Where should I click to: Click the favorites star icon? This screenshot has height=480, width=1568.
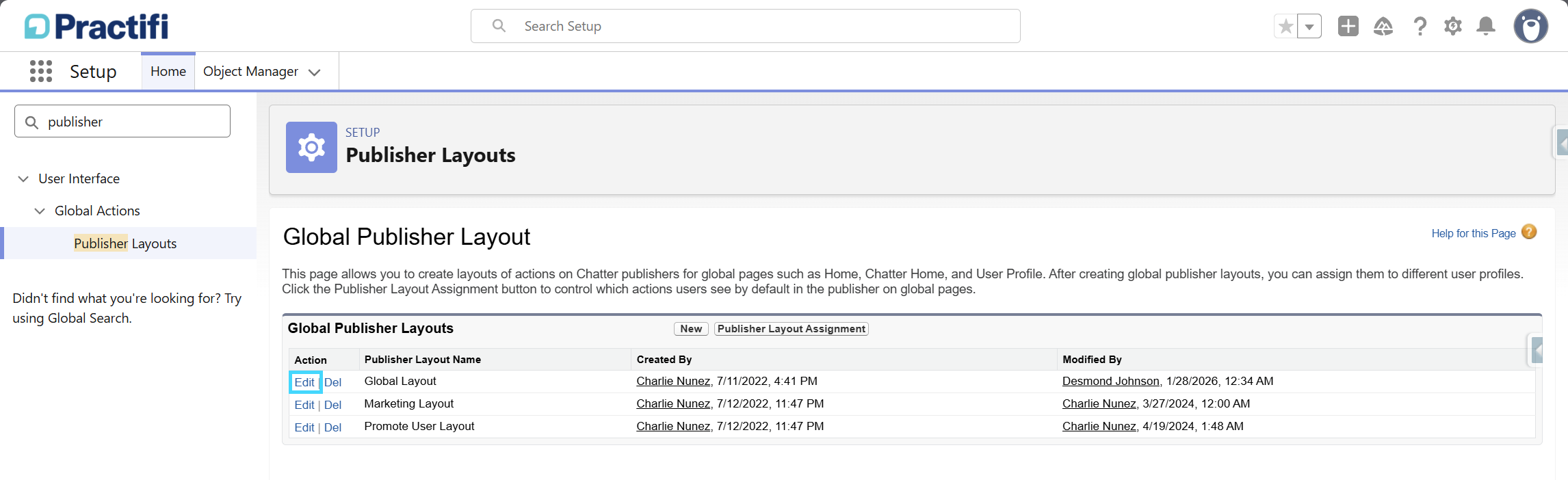(x=1285, y=27)
